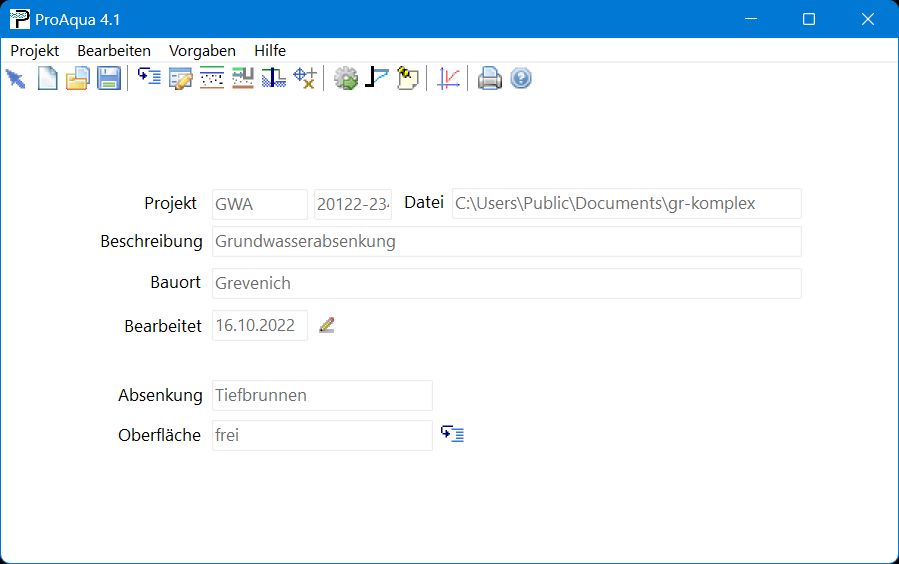Click the edit form pencil toolbar icon
The width and height of the screenshot is (899, 564).
[x=180, y=79]
